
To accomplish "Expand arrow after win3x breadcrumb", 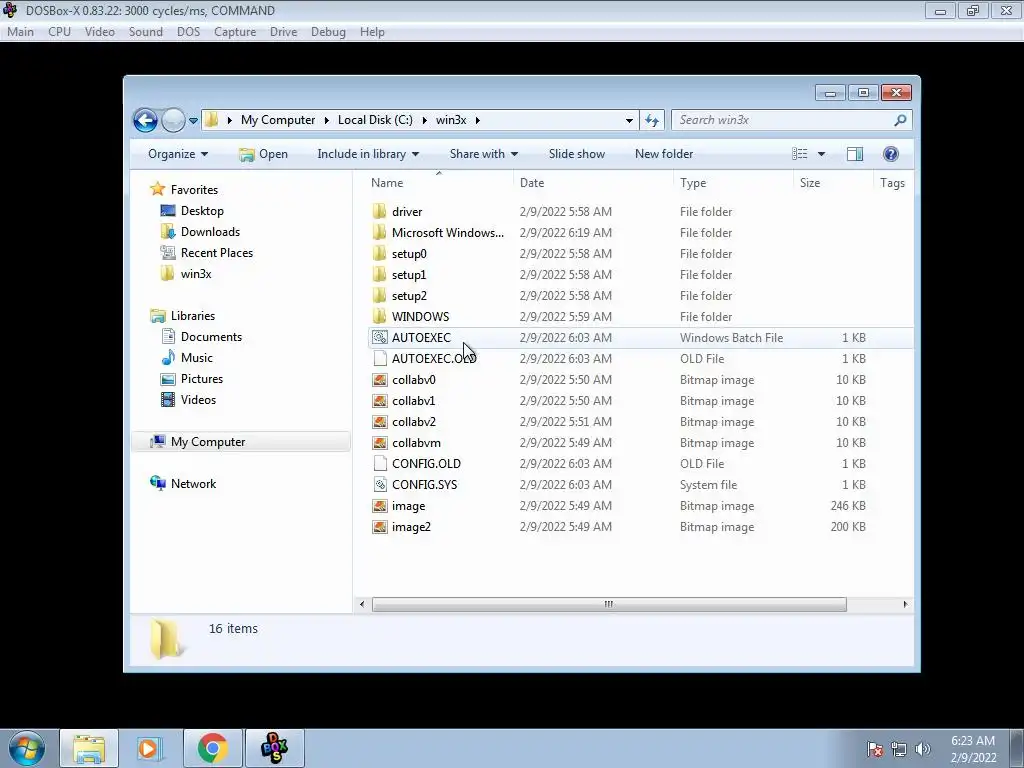I will click(x=478, y=120).
